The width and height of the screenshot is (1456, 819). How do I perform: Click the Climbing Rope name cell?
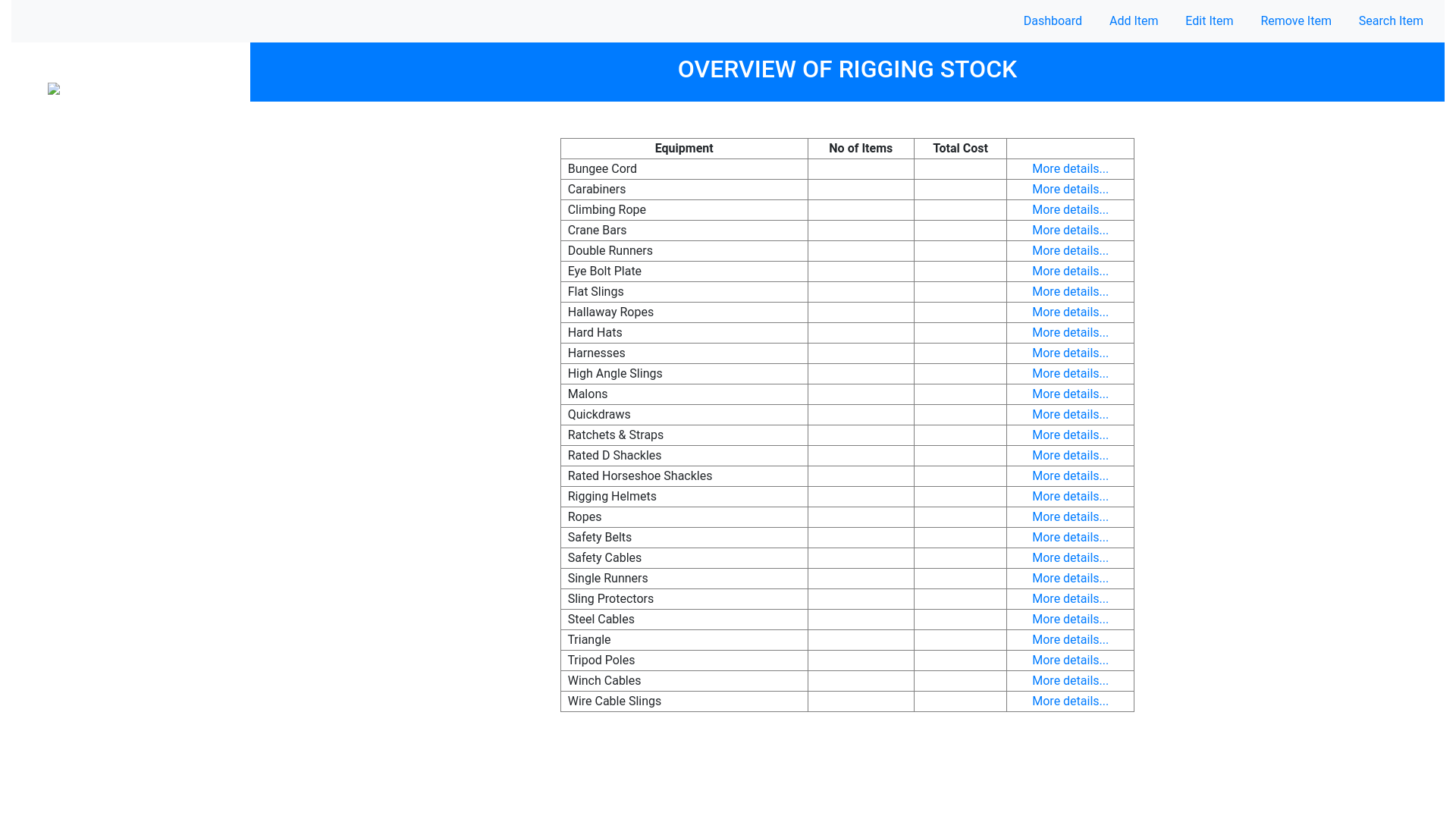684,210
